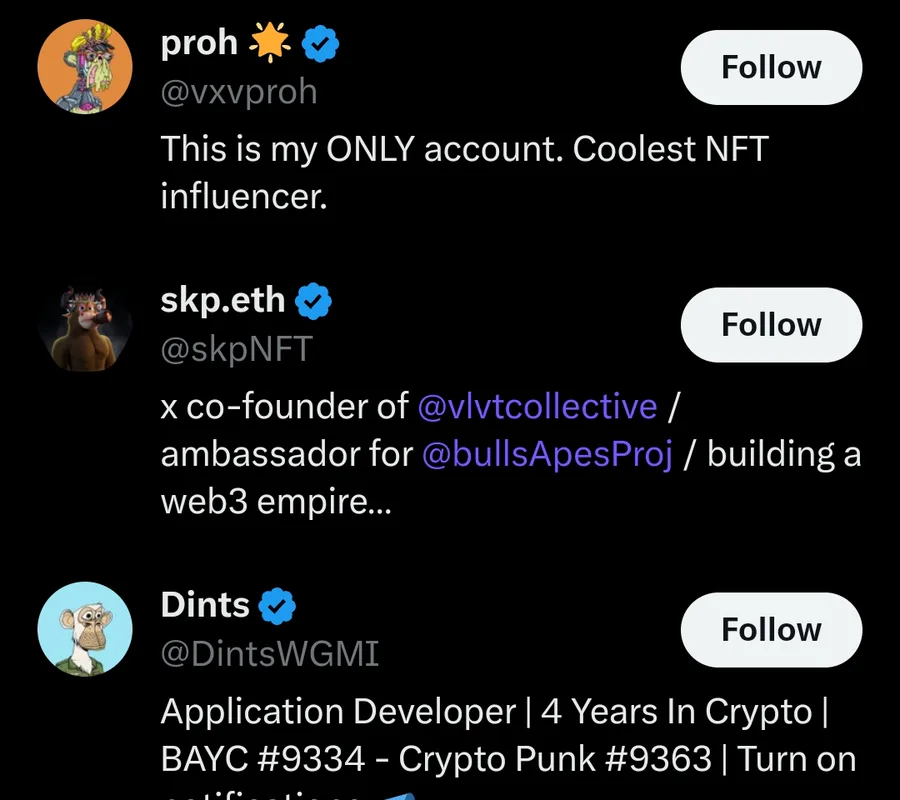Open Dints' ape avatar
Image resolution: width=900 pixels, height=800 pixels.
[85, 630]
